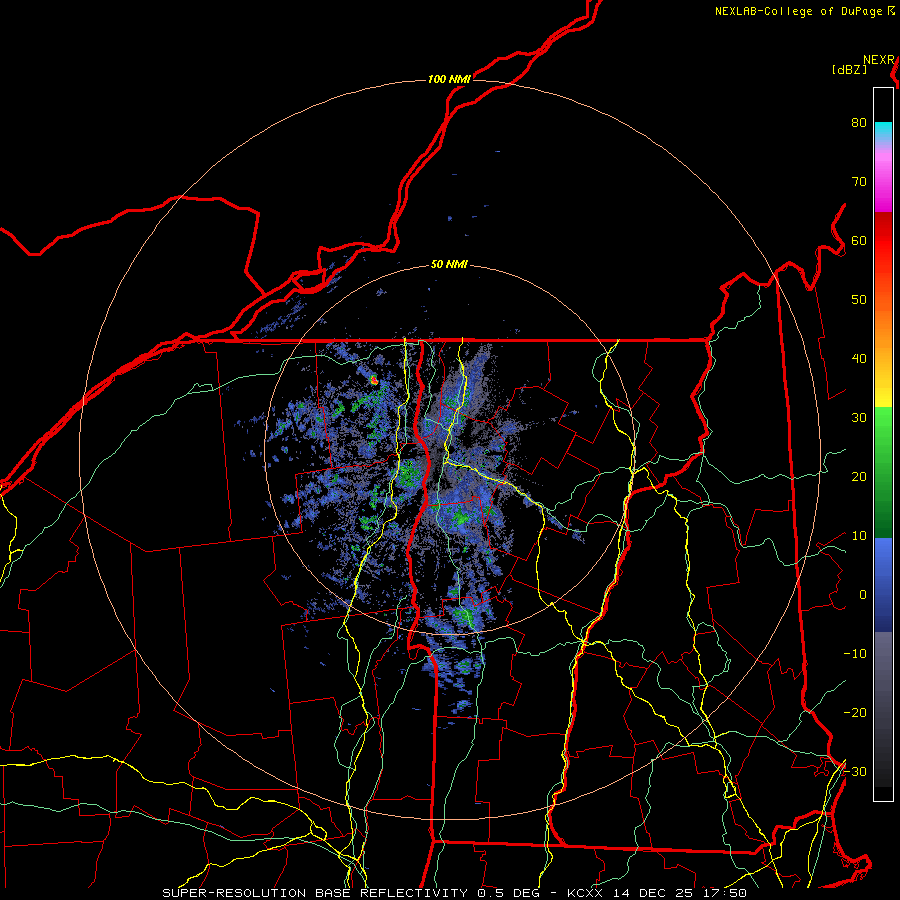Select the -20 dBZ scale value
The width and height of the screenshot is (900, 900).
(x=855, y=712)
